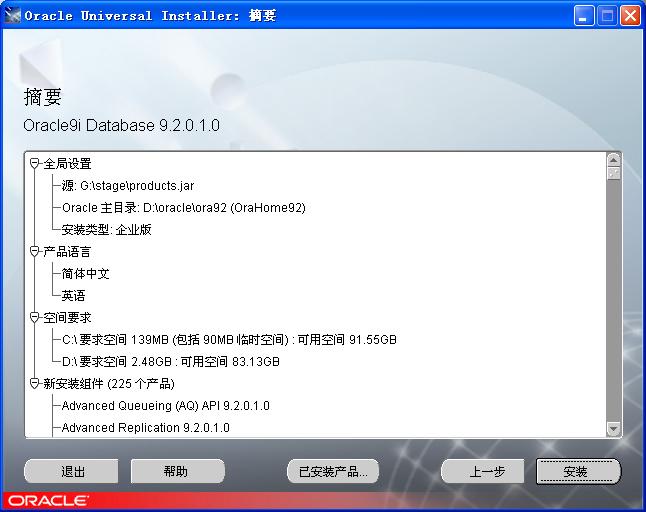Go back with the 上一步 button

click(483, 471)
